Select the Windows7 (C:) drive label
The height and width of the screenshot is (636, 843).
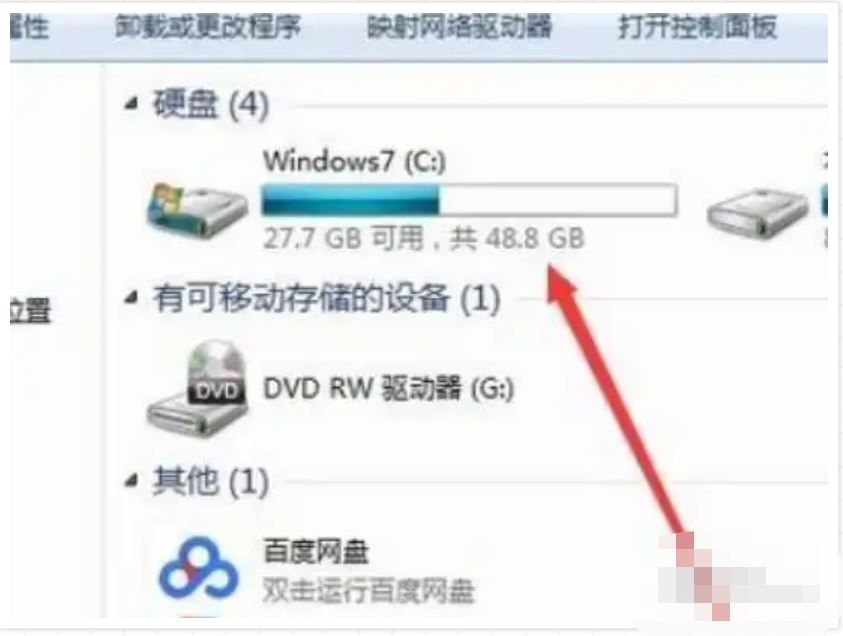tap(354, 161)
